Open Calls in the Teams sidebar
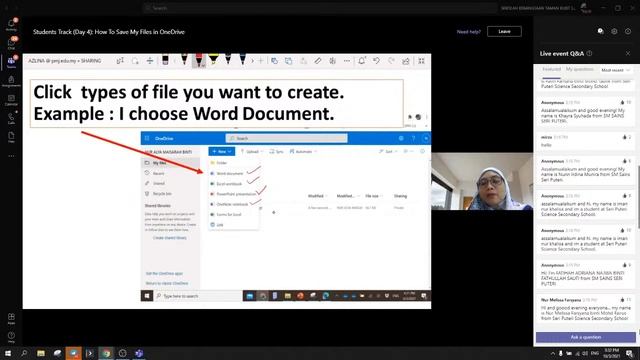The image size is (640, 360). [11, 118]
